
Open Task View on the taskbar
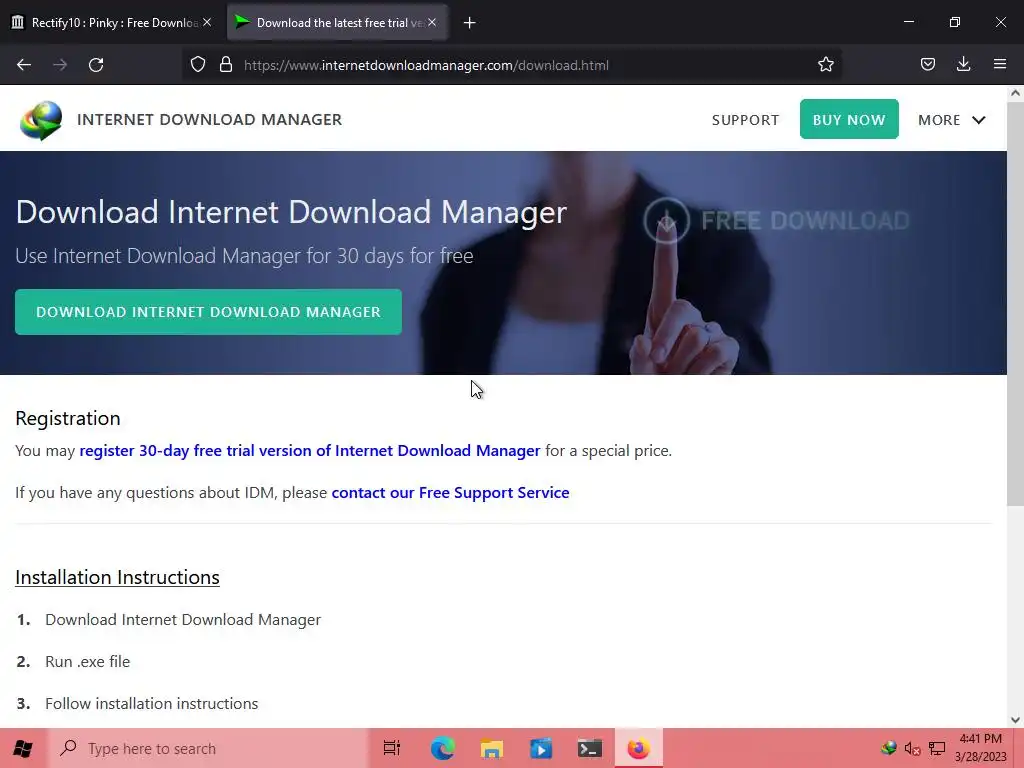[392, 748]
